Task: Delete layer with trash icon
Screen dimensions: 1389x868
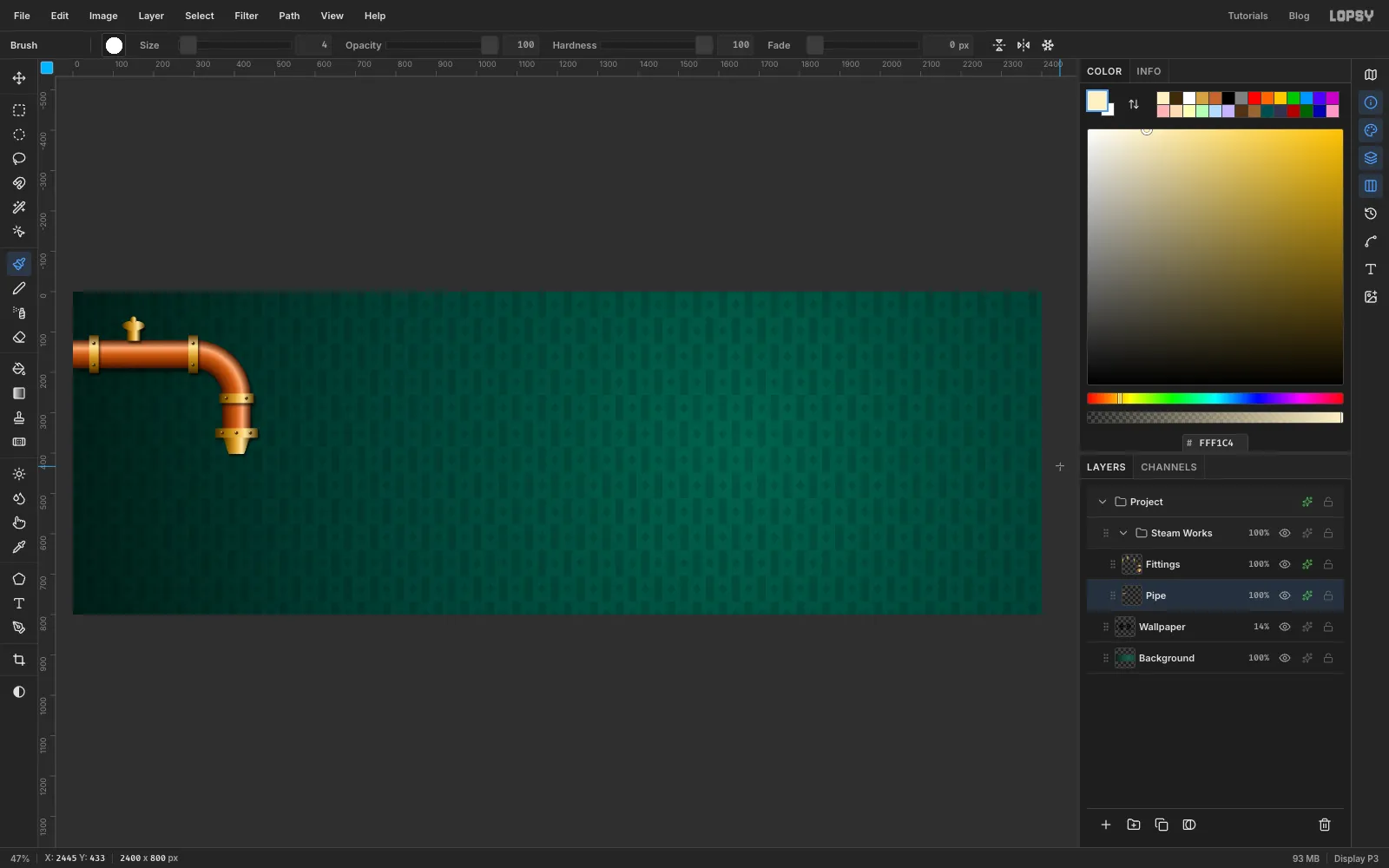Action: pyautogui.click(x=1325, y=825)
